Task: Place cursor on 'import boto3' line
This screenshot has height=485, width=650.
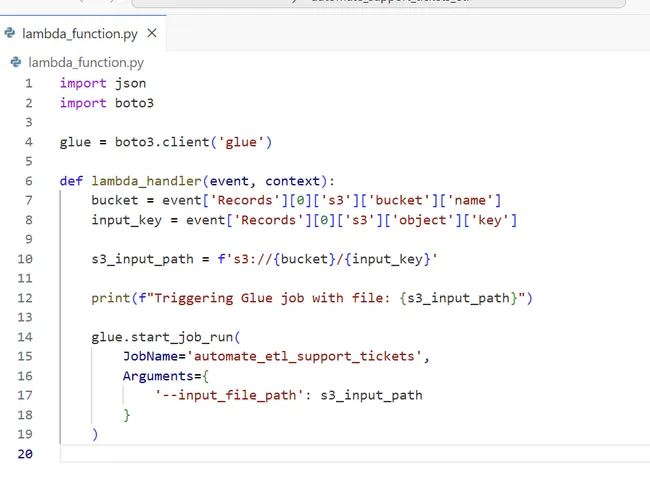Action: click(107, 103)
